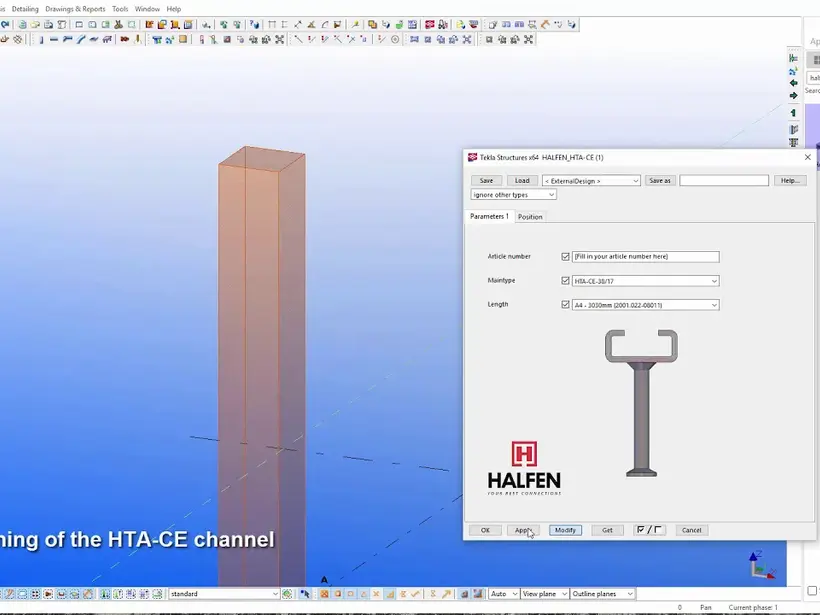The image size is (820, 615).
Task: Click the green left arrow in side pane
Action: 793,83
